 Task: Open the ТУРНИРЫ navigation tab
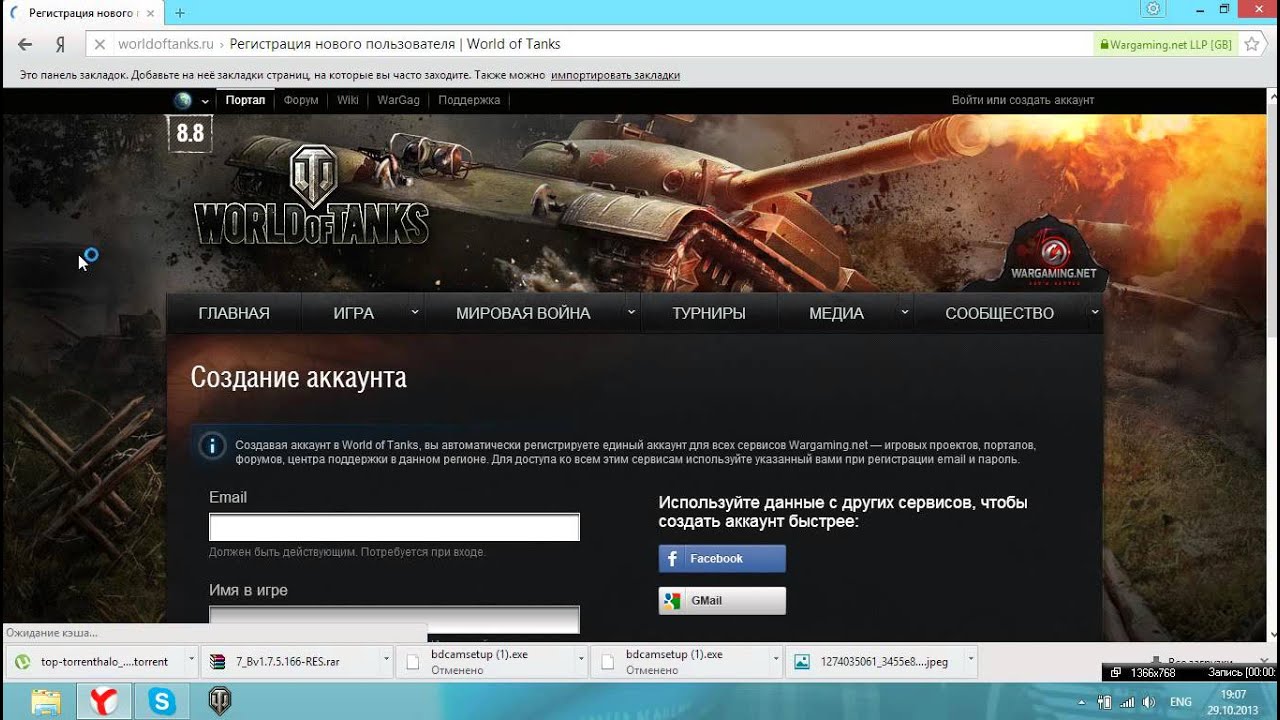[x=709, y=313]
